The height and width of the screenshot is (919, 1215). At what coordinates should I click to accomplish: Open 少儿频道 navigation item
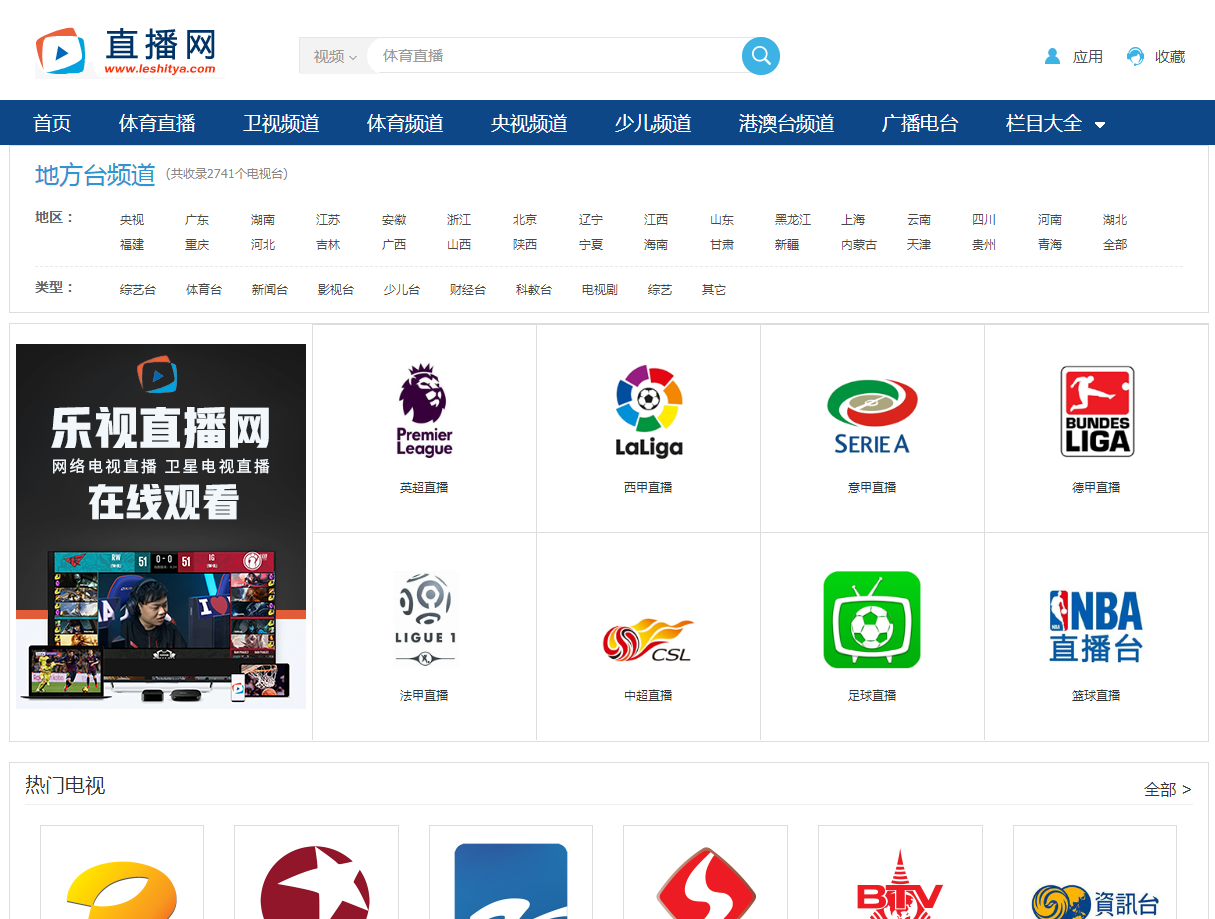tap(653, 123)
